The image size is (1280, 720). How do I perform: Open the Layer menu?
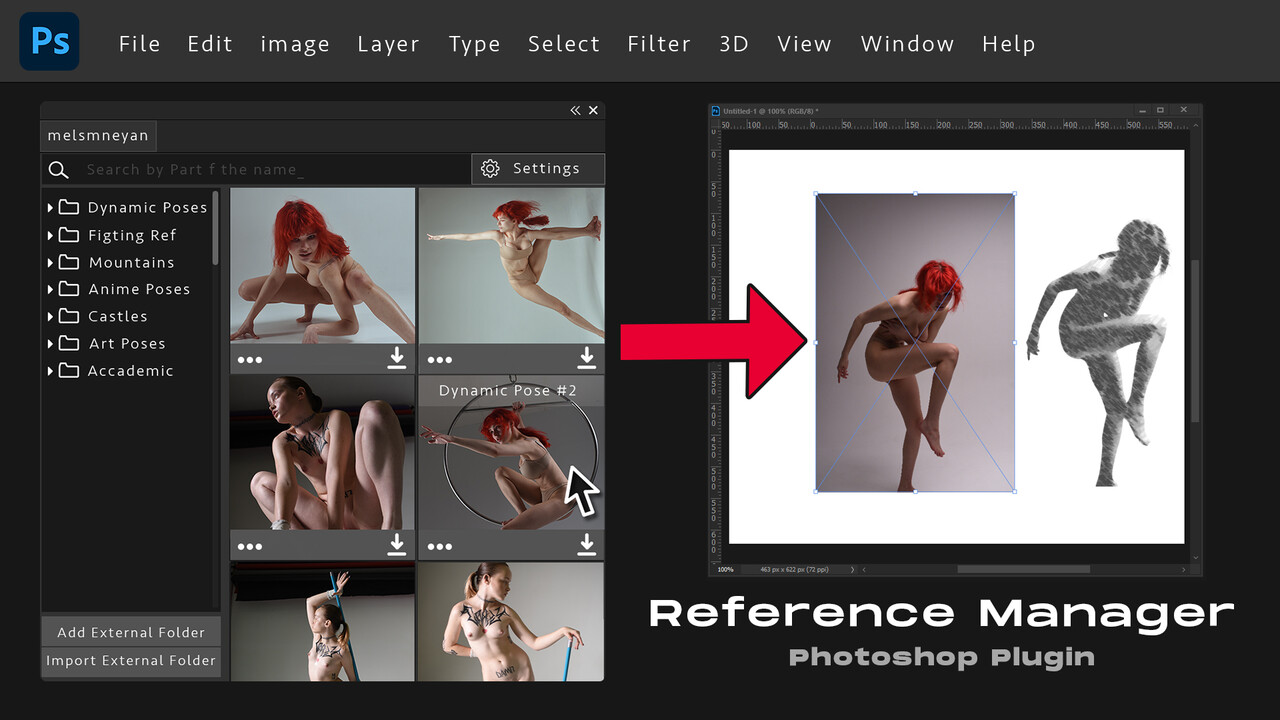[x=388, y=45]
